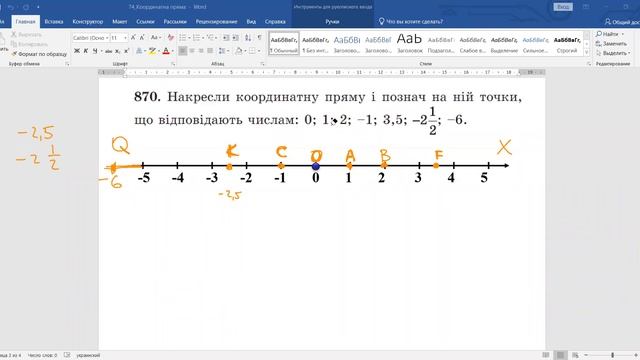Toggle superscript formatting
The height and width of the screenshot is (360, 640).
coord(127,51)
